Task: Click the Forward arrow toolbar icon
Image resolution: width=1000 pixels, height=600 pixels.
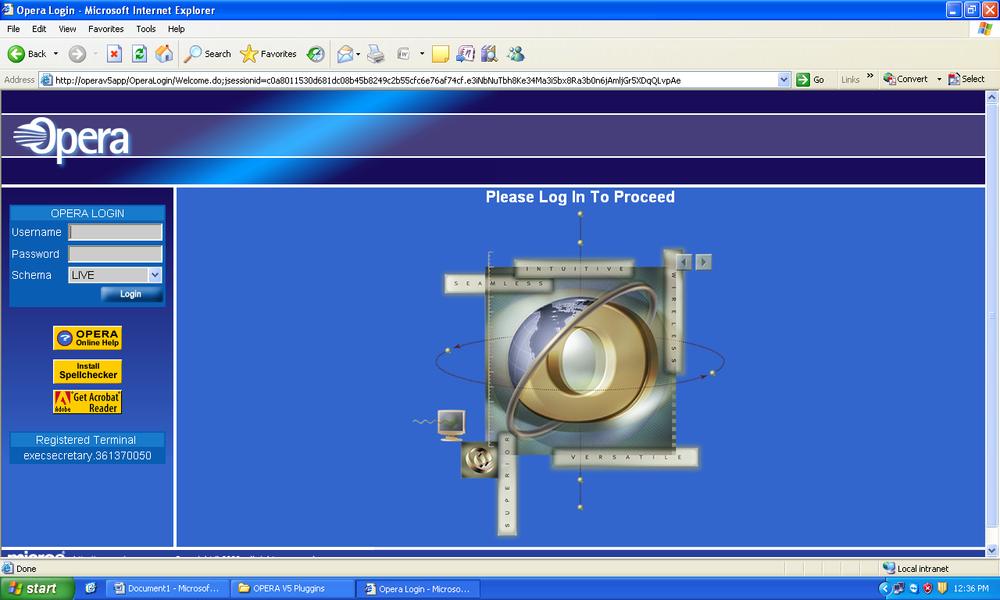Action: pyautogui.click(x=77, y=54)
